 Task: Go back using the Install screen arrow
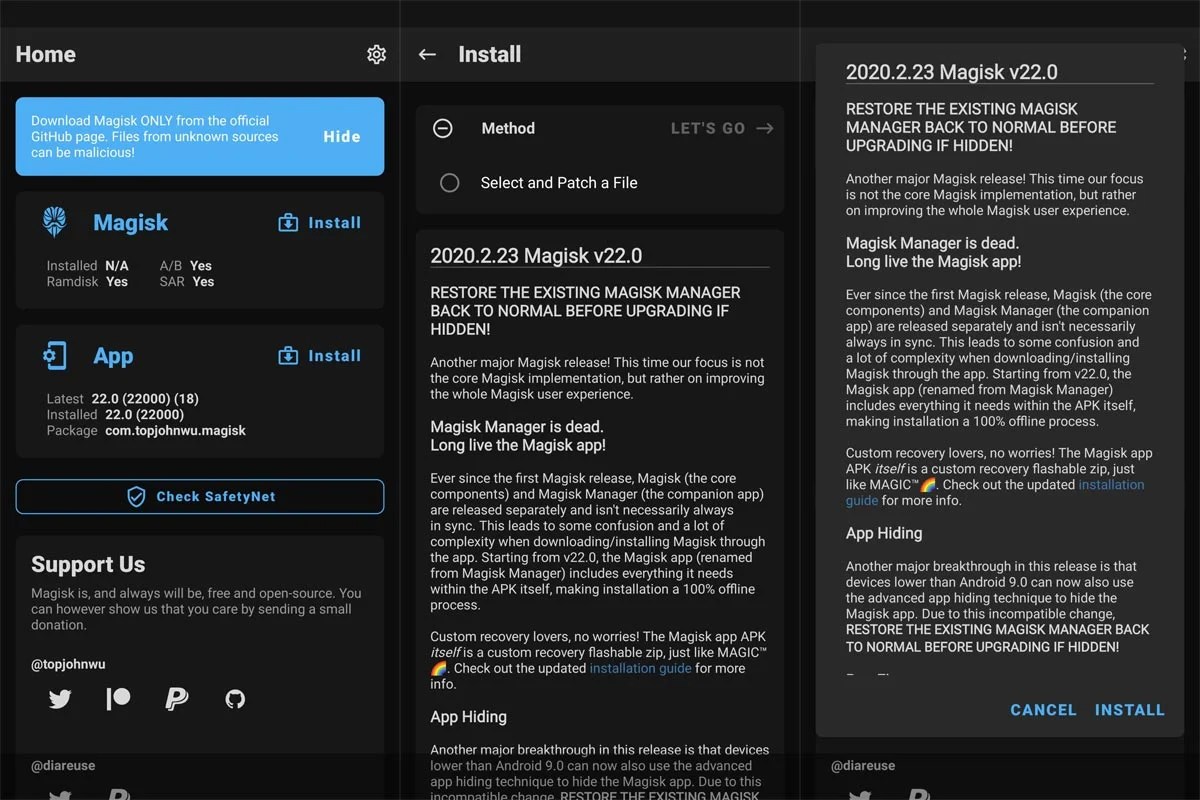coord(427,54)
